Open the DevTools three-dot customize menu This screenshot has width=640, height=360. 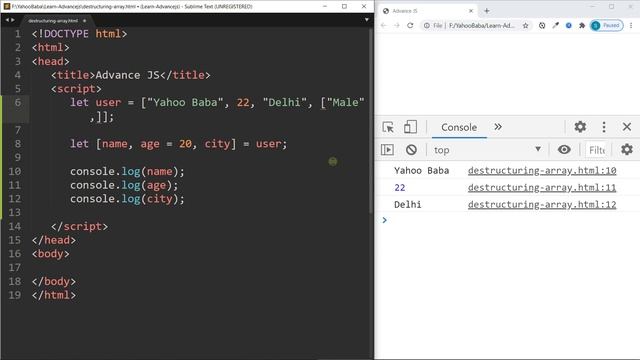604,127
